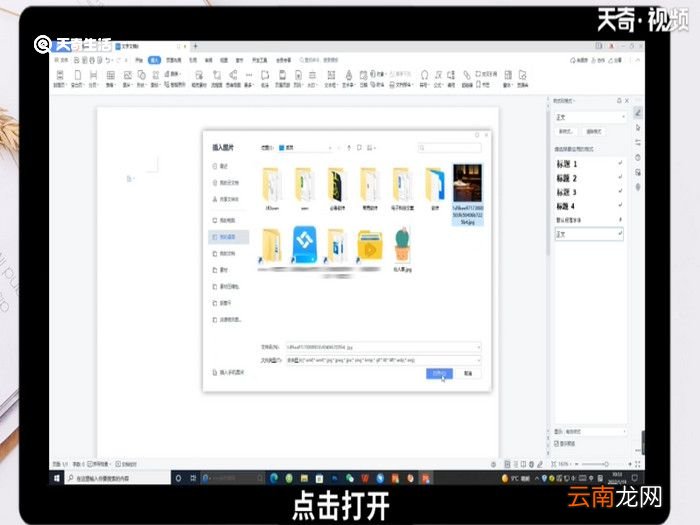Select the highlighted 插入 ribbon tab
700x525 pixels.
[154, 60]
